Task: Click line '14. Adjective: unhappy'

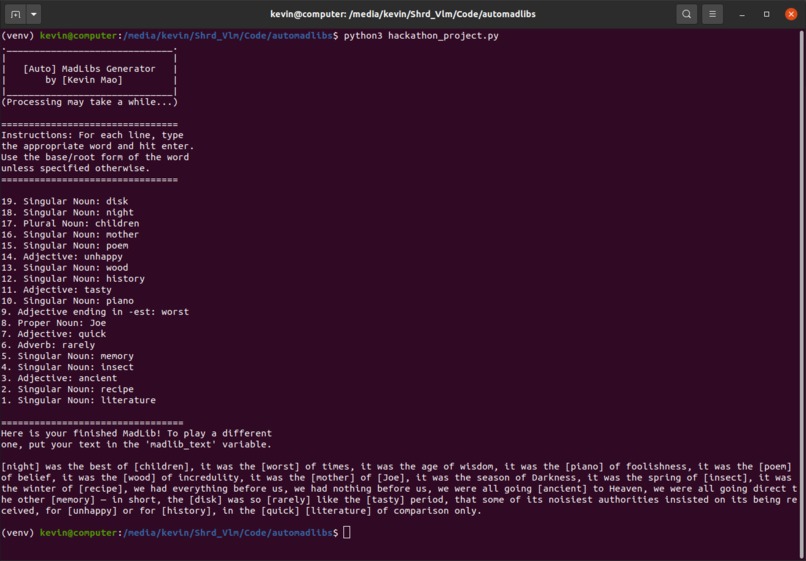Action: click(62, 257)
